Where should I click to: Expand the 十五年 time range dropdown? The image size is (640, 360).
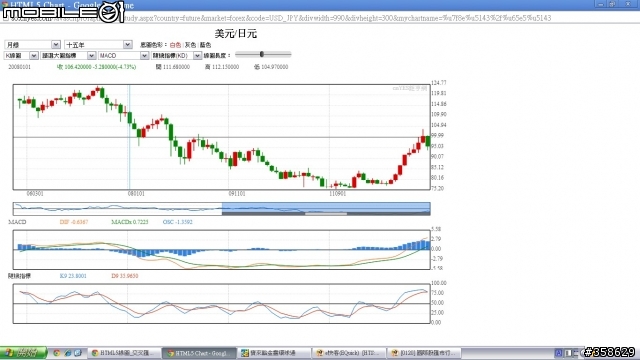[x=98, y=44]
